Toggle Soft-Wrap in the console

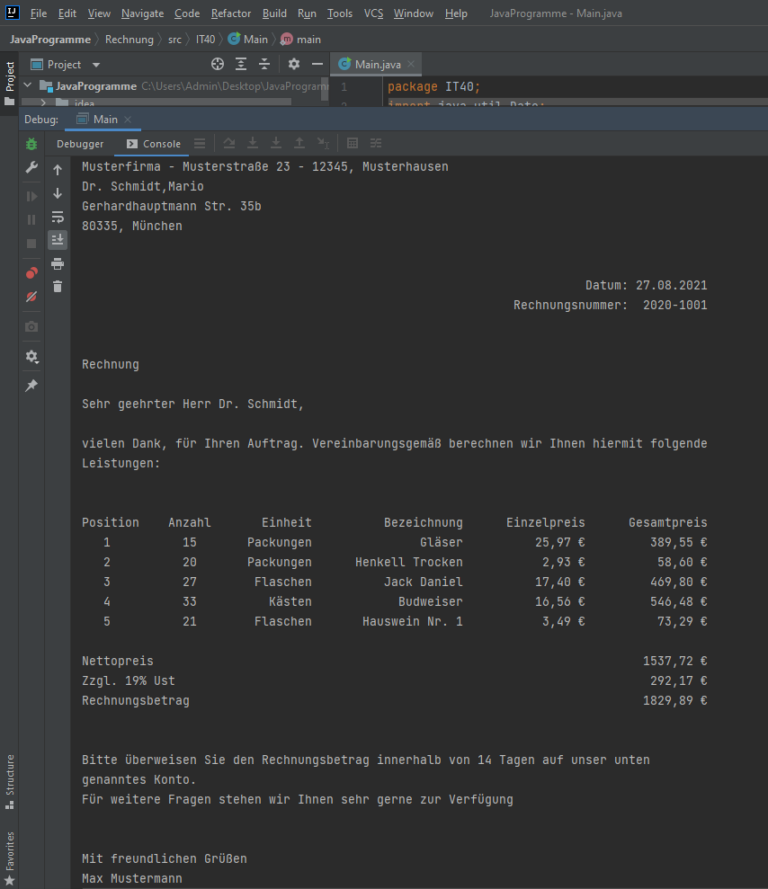57,217
